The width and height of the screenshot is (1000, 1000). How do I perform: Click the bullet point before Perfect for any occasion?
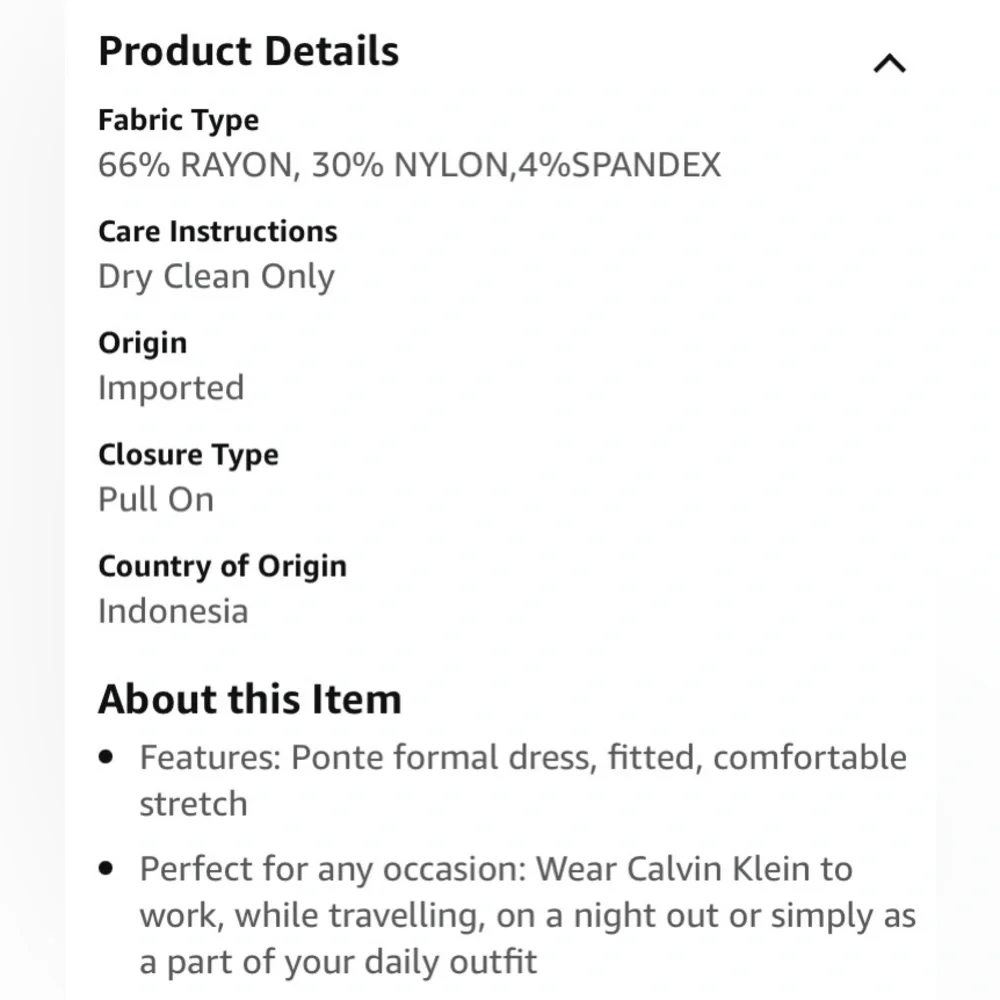pos(107,869)
